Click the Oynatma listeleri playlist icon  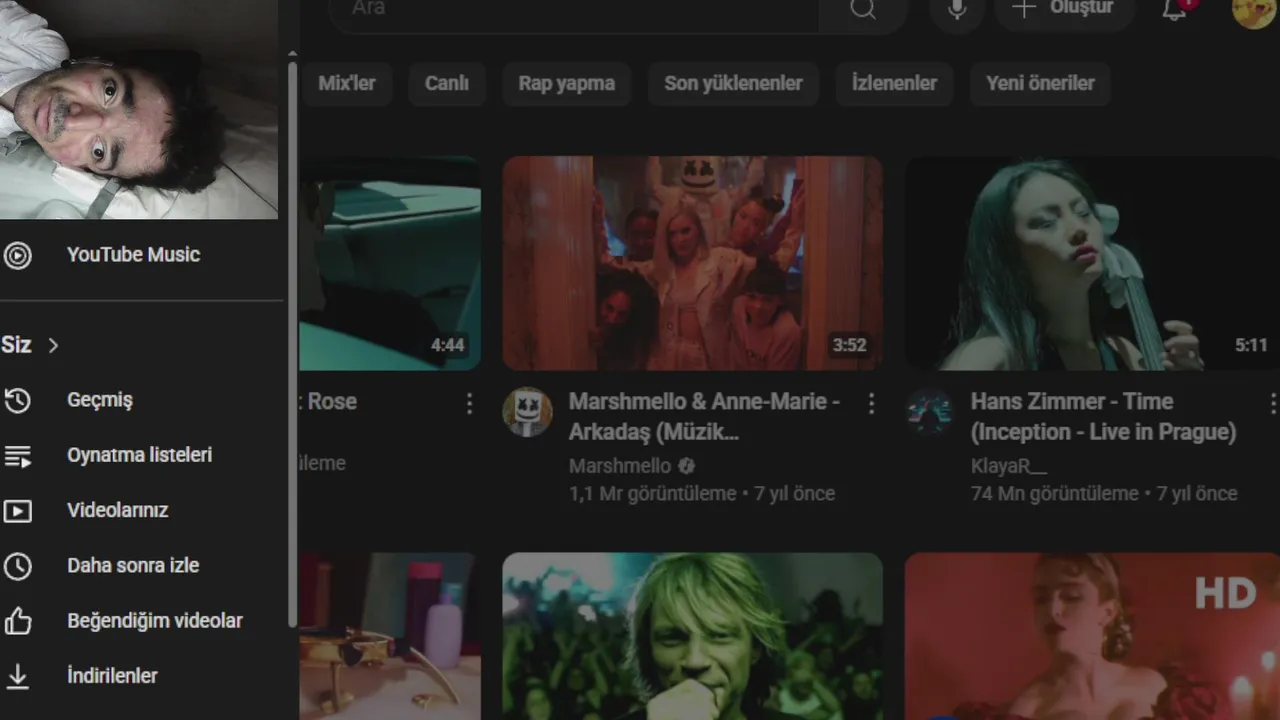(x=18, y=456)
